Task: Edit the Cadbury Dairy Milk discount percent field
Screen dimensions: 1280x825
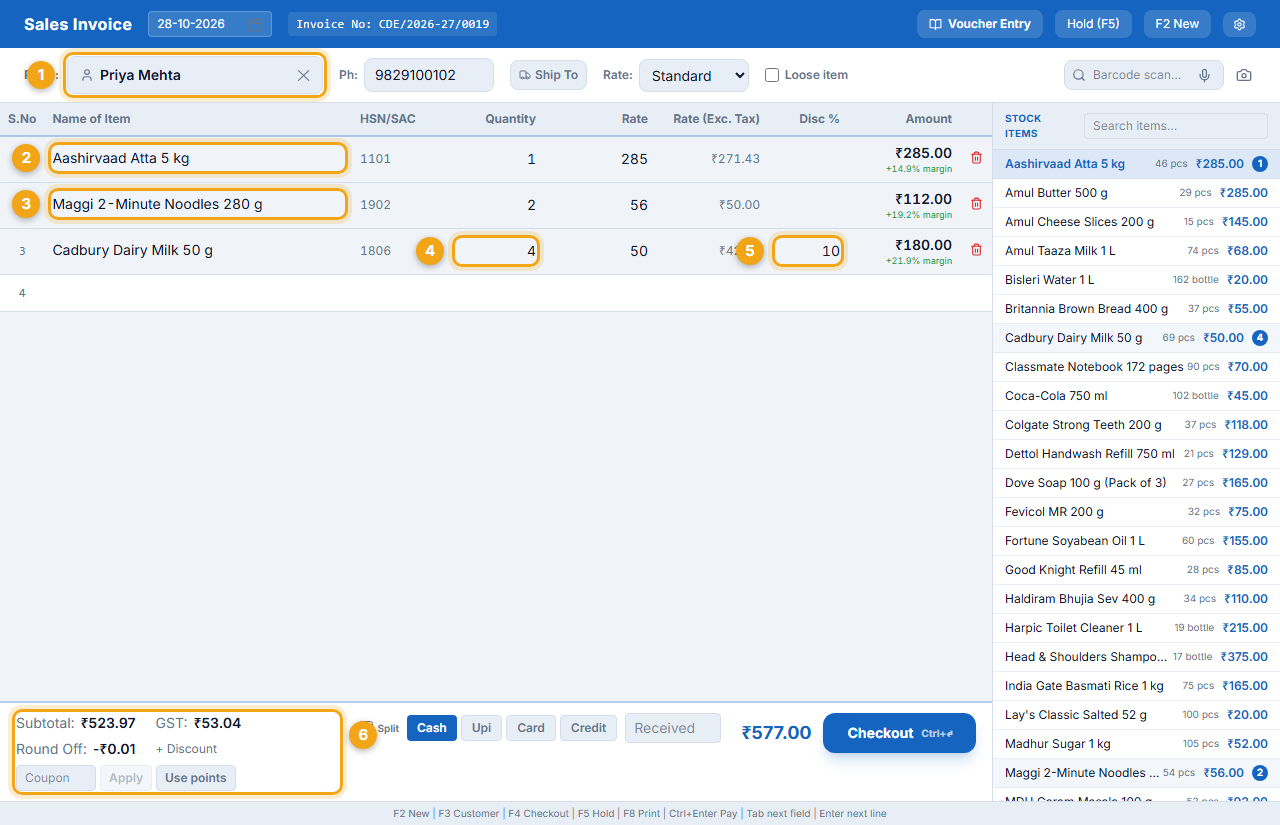Action: coord(808,251)
